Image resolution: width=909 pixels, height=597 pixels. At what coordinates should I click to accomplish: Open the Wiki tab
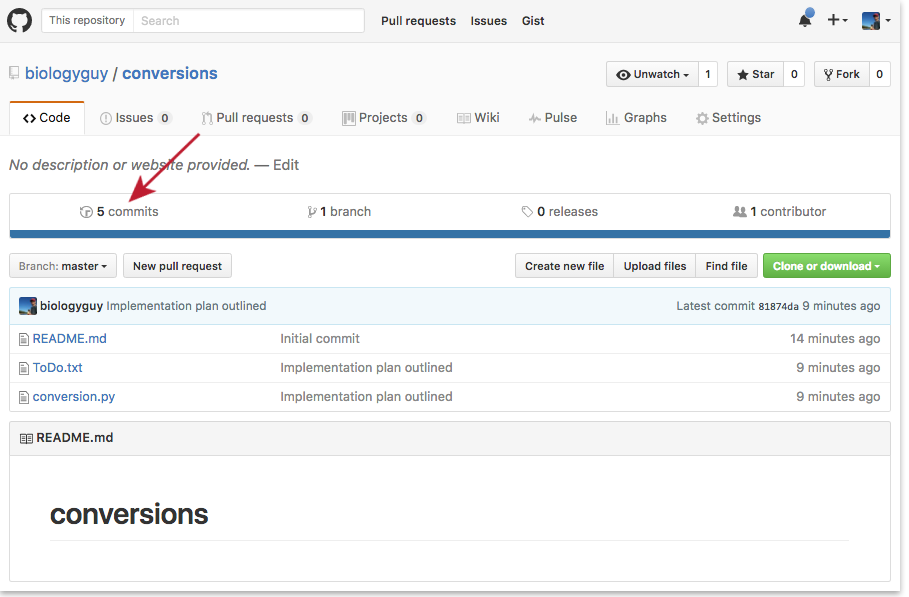pyautogui.click(x=478, y=118)
